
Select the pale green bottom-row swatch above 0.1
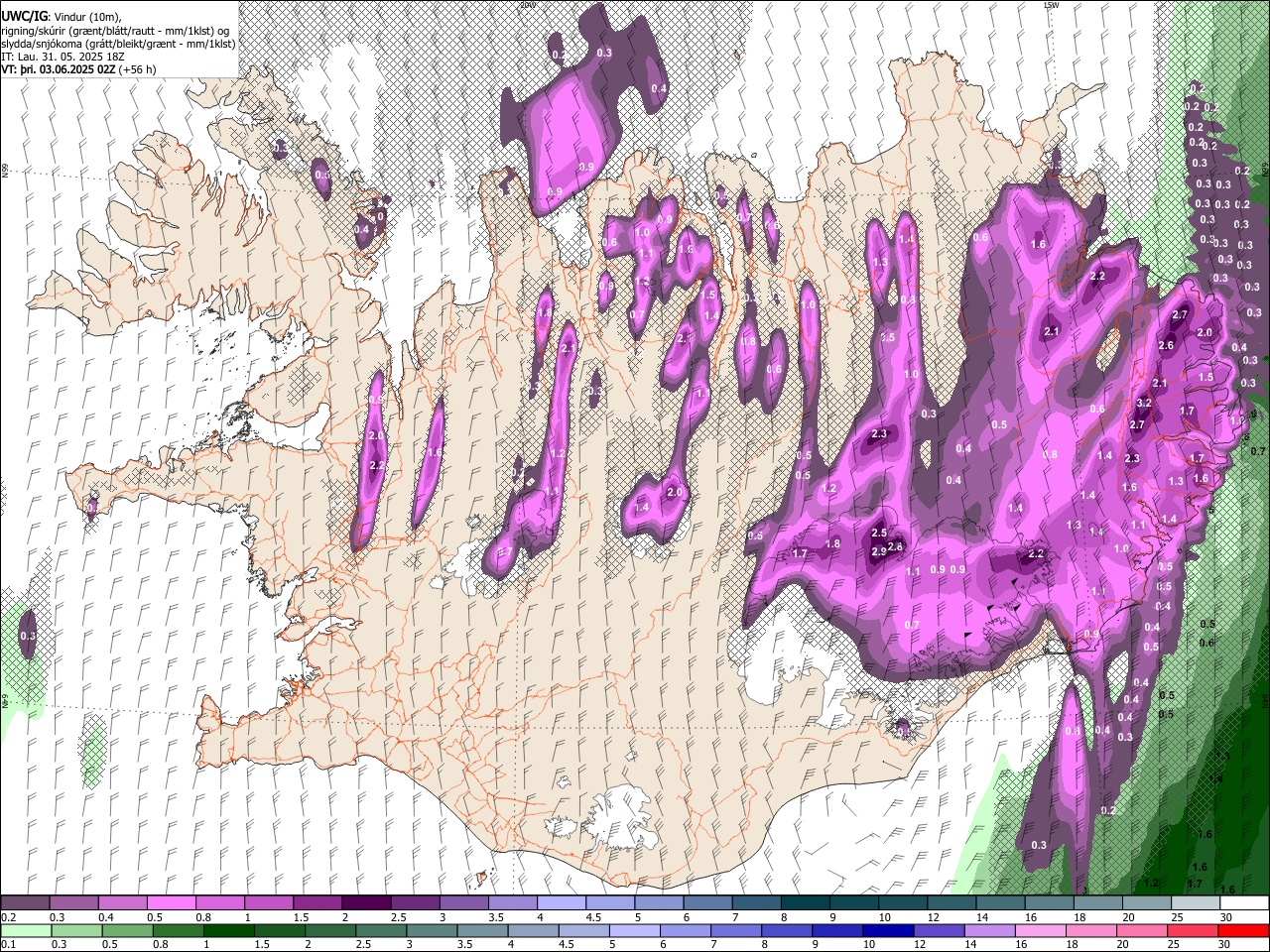point(26,930)
